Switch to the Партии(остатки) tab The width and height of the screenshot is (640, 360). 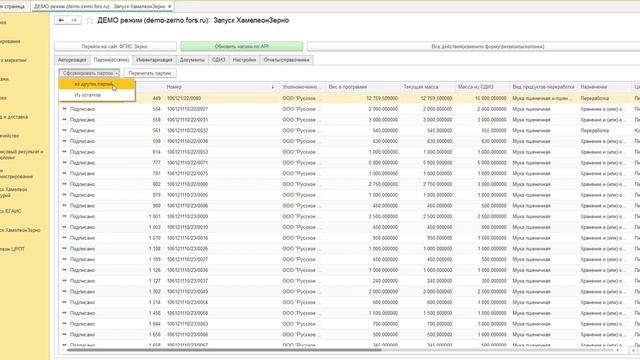pos(111,60)
